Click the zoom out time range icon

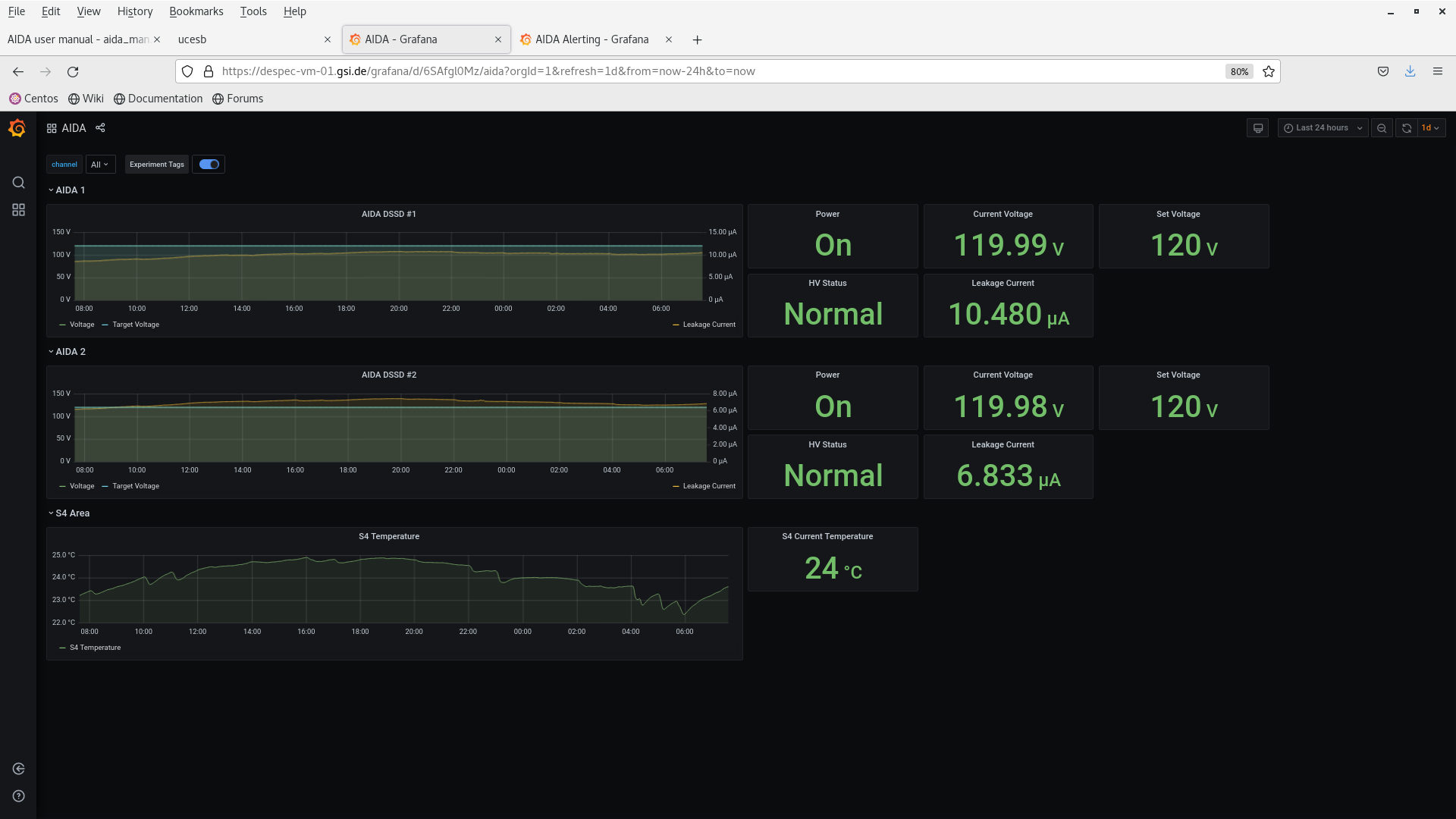tap(1382, 128)
